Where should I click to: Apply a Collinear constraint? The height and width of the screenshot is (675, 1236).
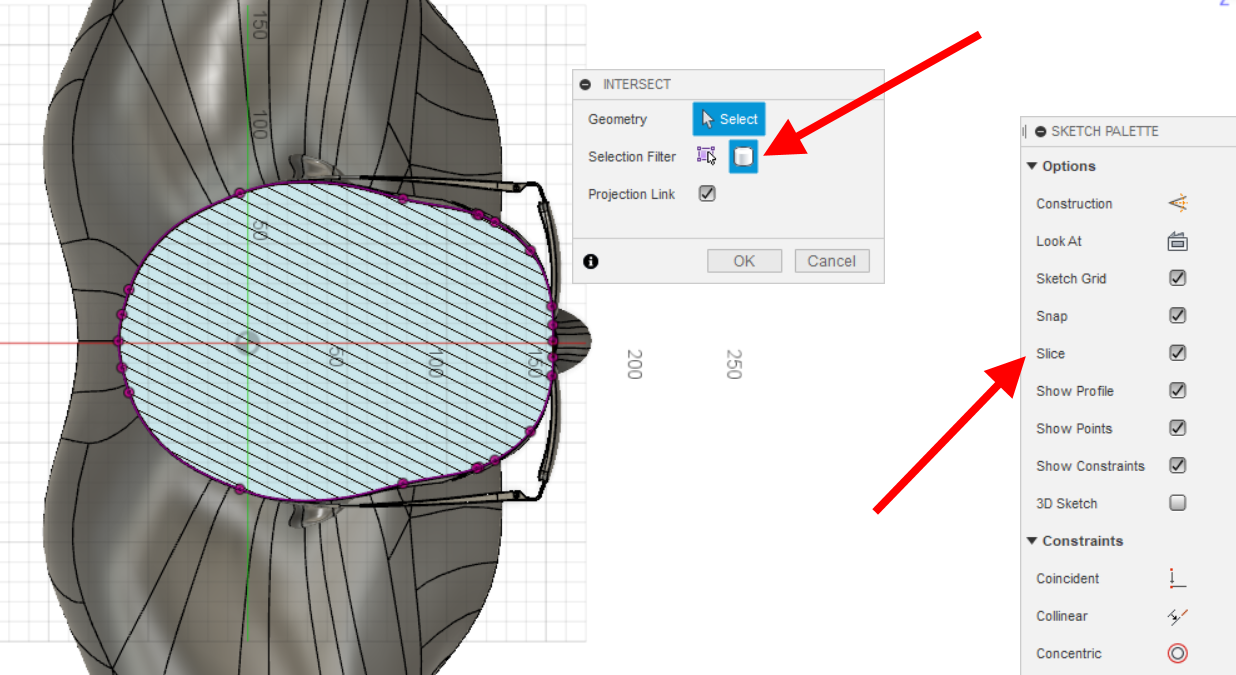coord(1176,616)
